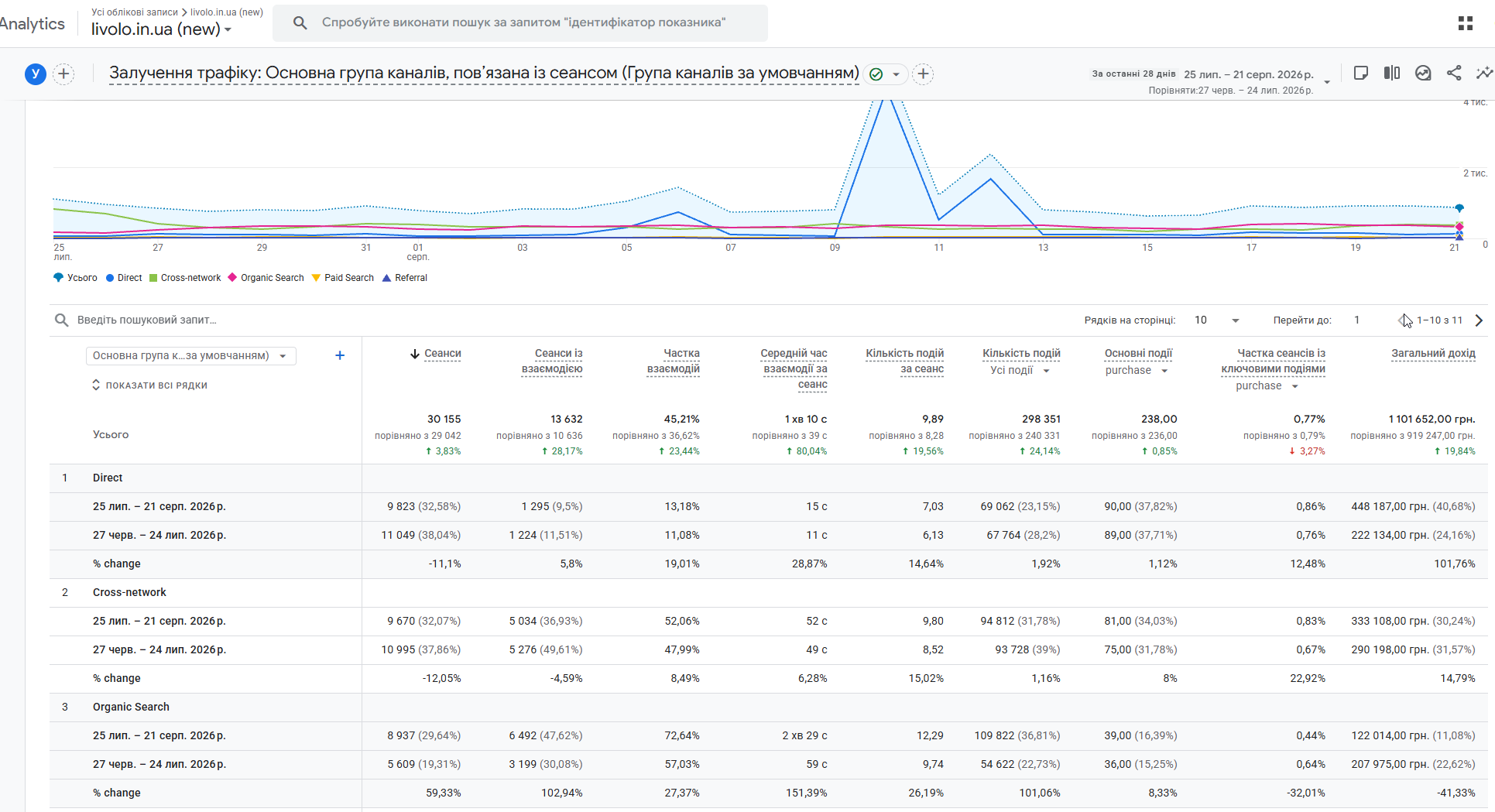The image size is (1495, 812).
Task: Add a new comparison via plus circle
Action: pyautogui.click(x=63, y=74)
